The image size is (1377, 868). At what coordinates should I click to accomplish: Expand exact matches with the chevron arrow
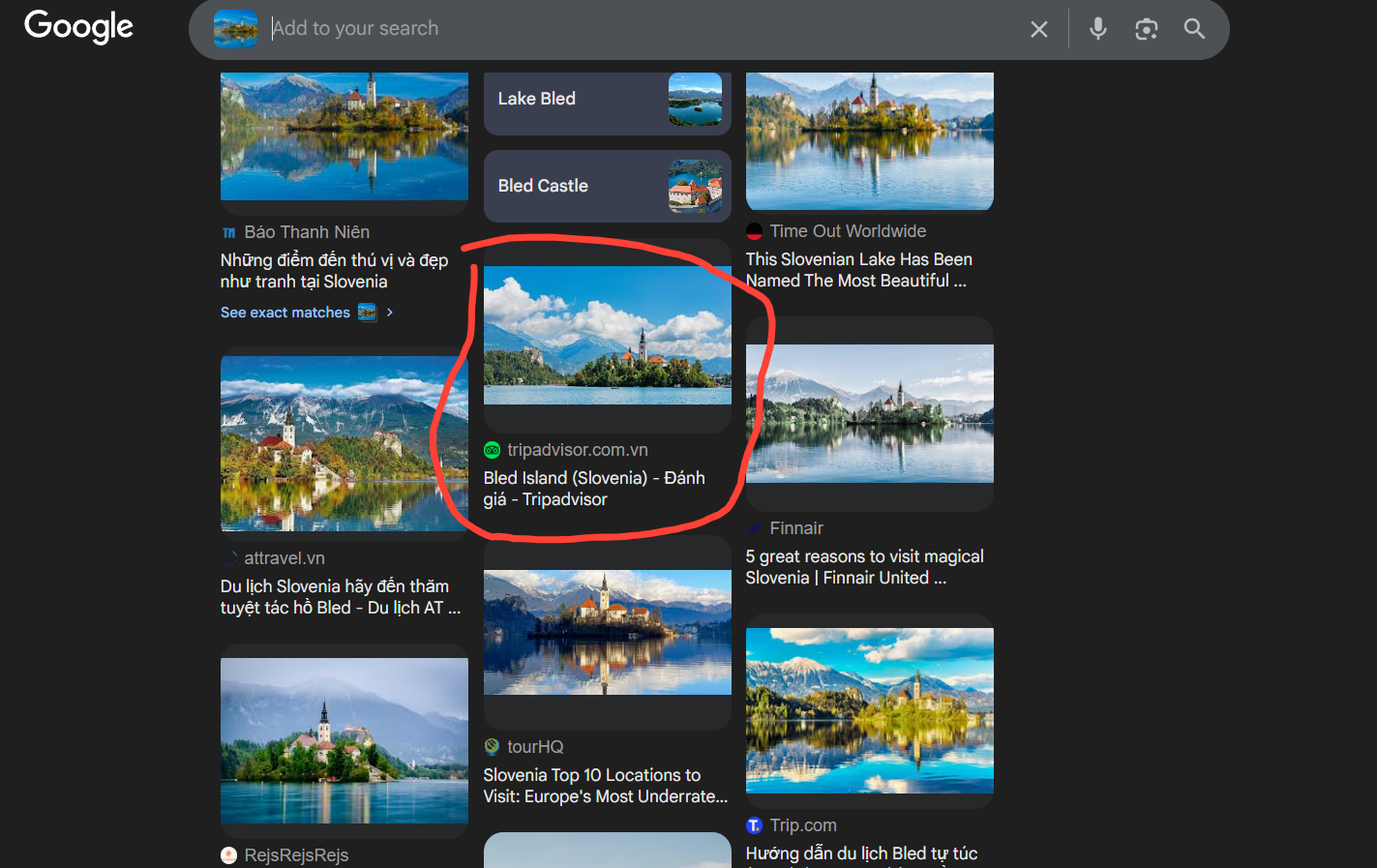(389, 313)
